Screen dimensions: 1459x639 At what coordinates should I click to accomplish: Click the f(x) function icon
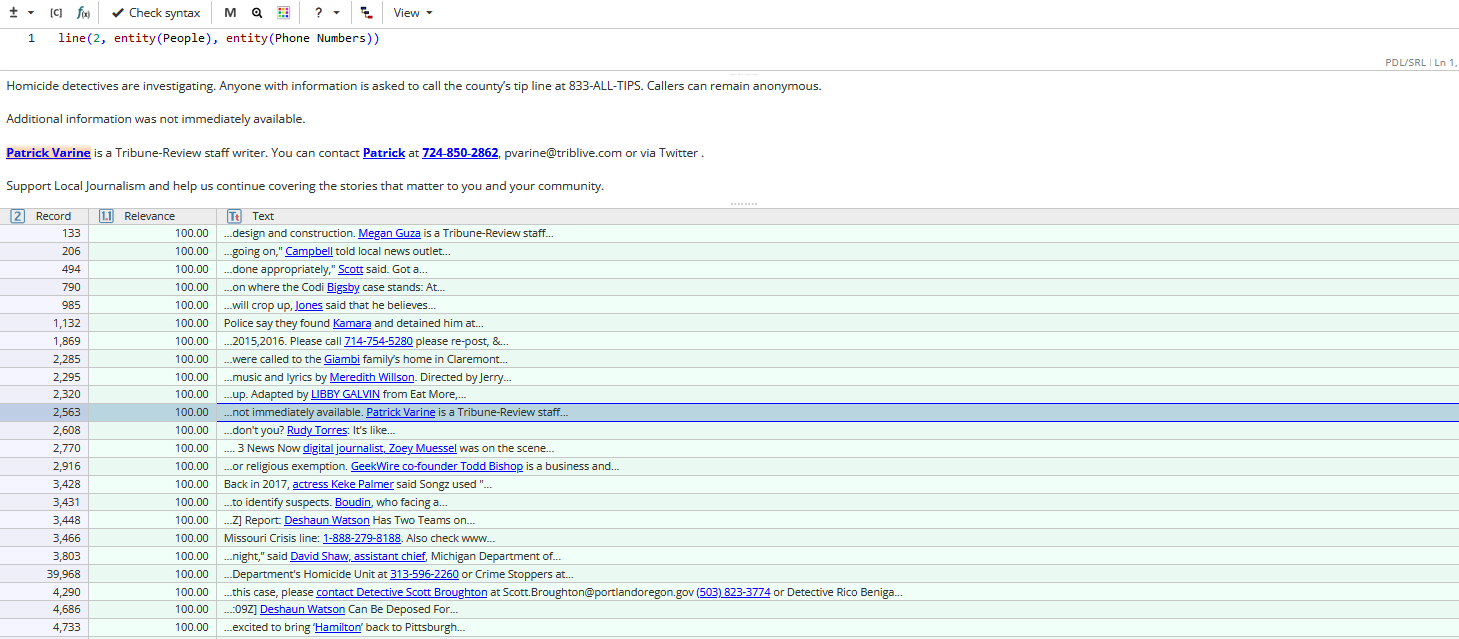[83, 13]
